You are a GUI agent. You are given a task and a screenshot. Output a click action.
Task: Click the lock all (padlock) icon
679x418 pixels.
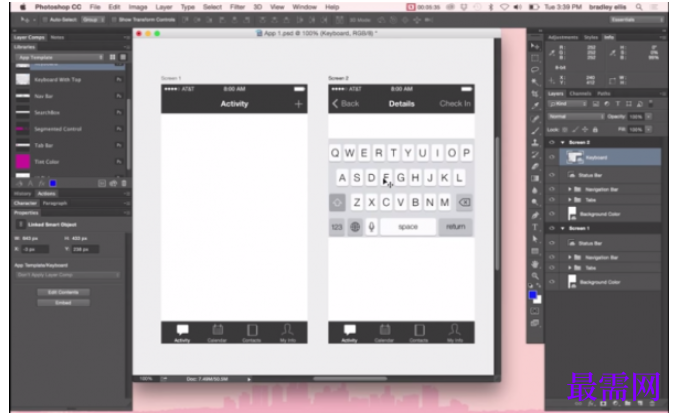[595, 130]
